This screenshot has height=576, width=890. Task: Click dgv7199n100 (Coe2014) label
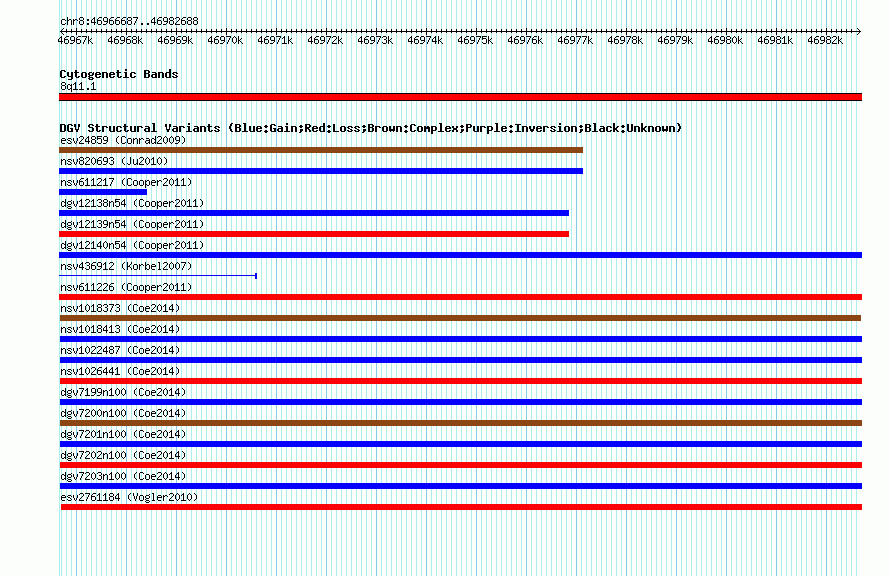tap(123, 392)
